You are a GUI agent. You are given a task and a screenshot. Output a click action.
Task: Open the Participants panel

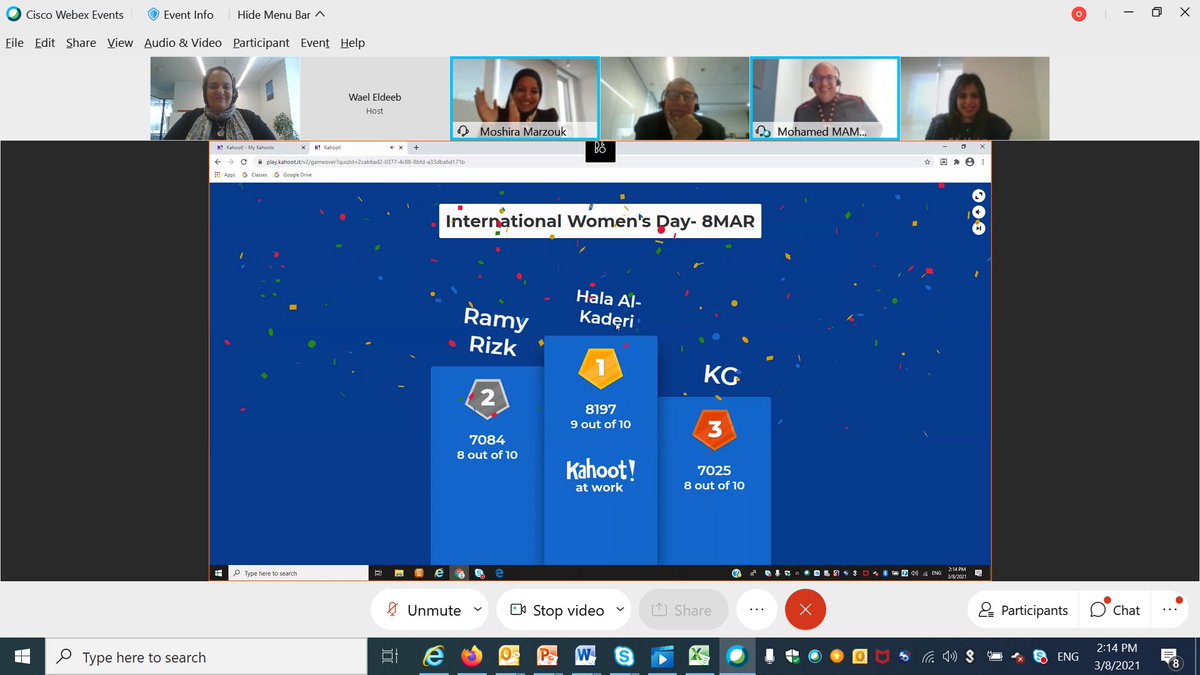click(1023, 610)
